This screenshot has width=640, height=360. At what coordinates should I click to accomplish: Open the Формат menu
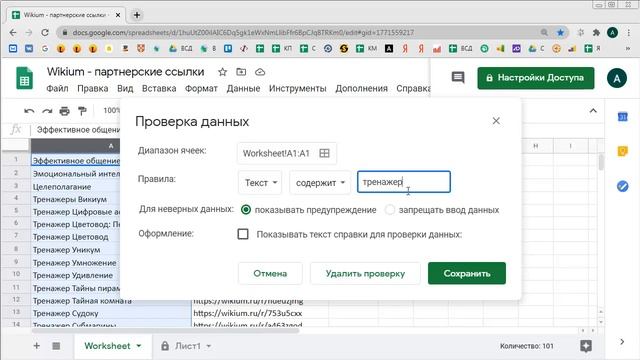[x=201, y=88]
